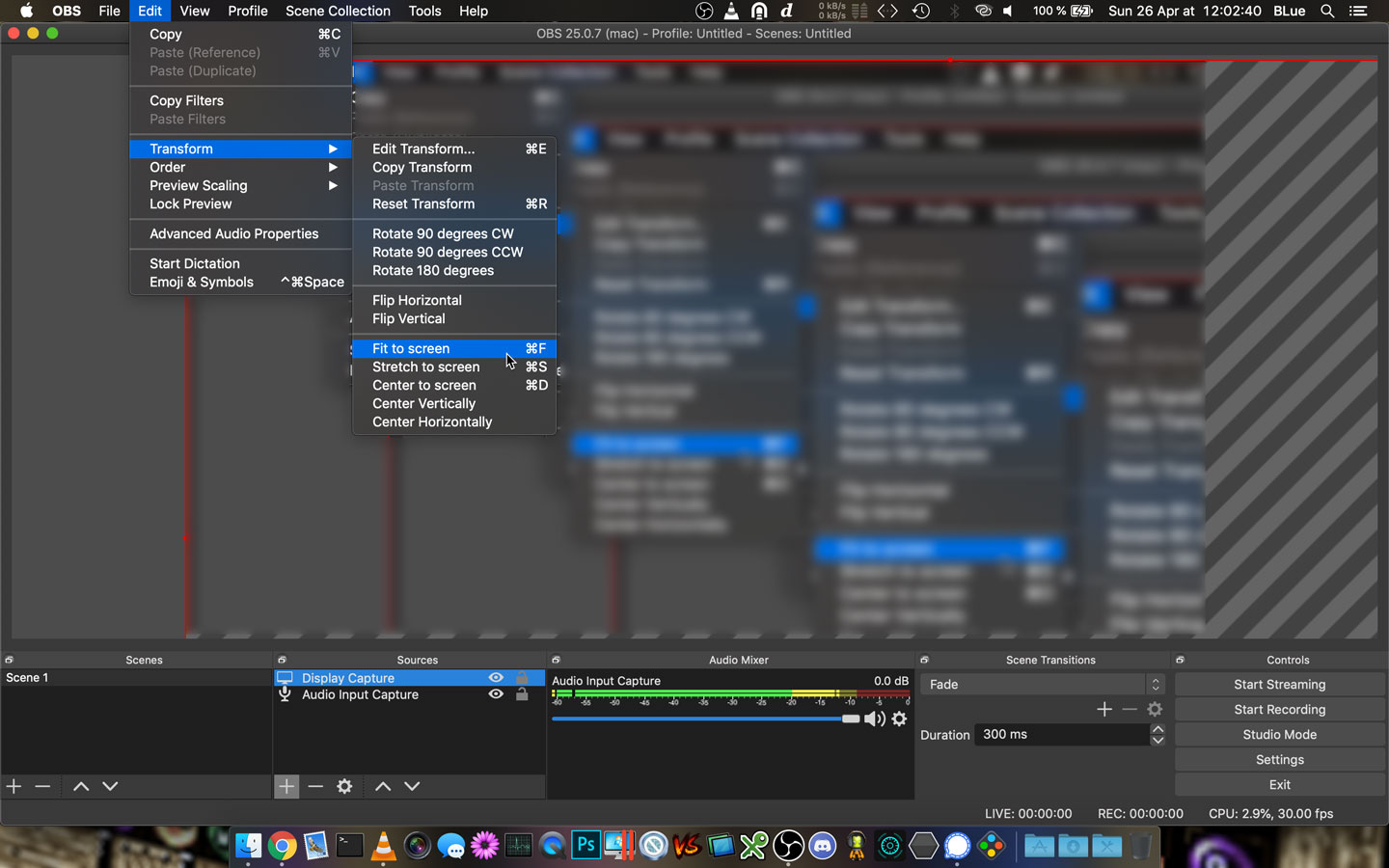Pop out the Scene Transitions dock panel

(x=924, y=661)
